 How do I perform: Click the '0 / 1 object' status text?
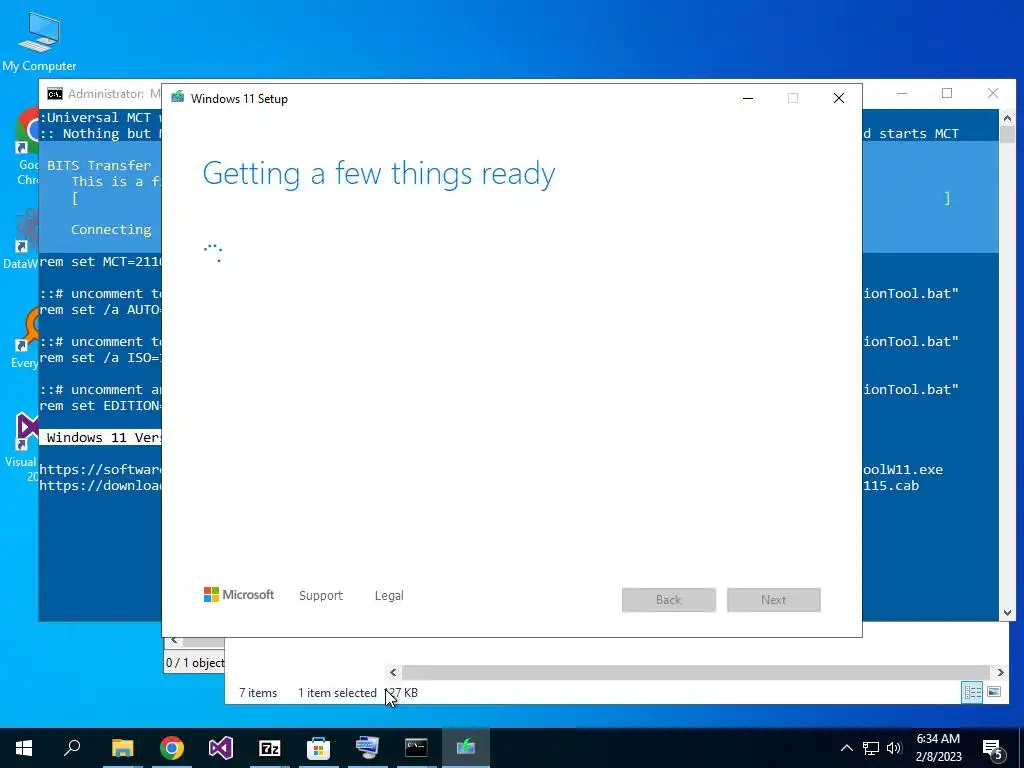coord(195,662)
